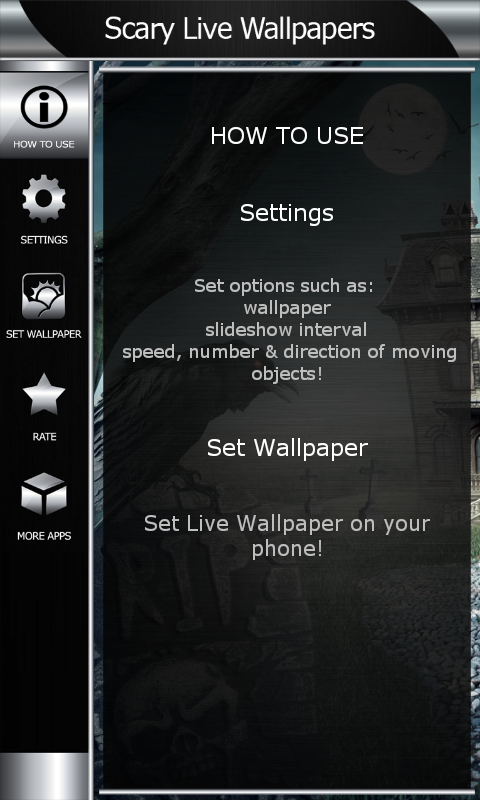Click the moon with bats in background
Screen dimensions: 480x800
[x=403, y=130]
